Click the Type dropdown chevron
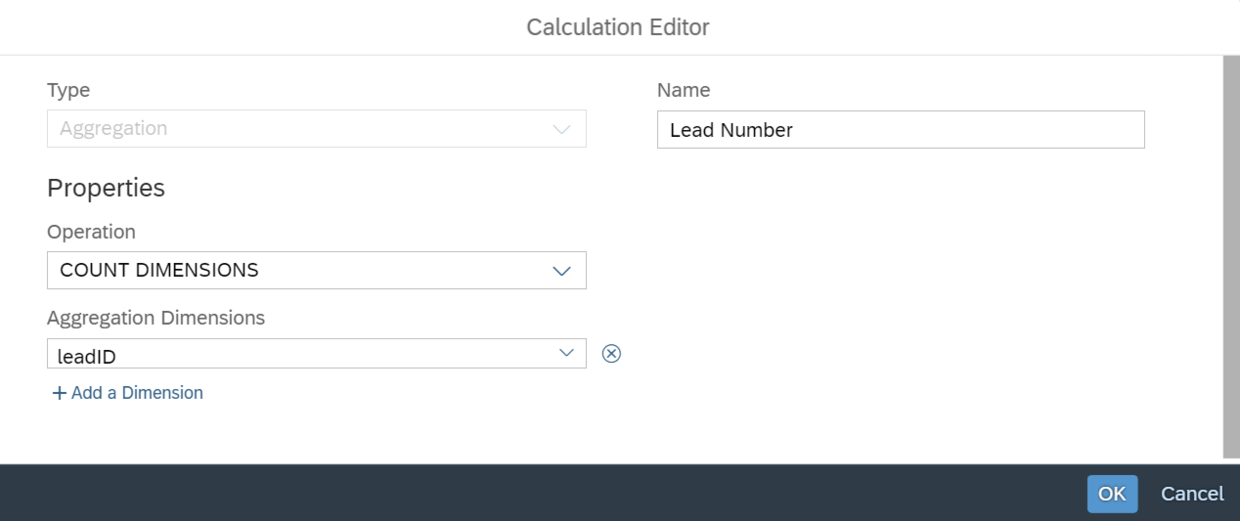The width and height of the screenshot is (1240, 521). pyautogui.click(x=561, y=129)
